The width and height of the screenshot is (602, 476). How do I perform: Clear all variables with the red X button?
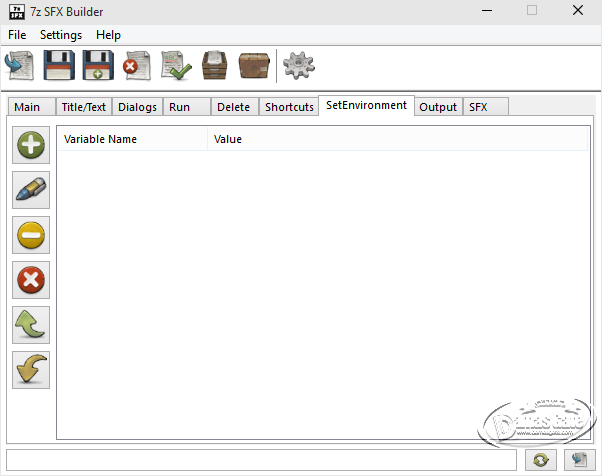(x=31, y=280)
